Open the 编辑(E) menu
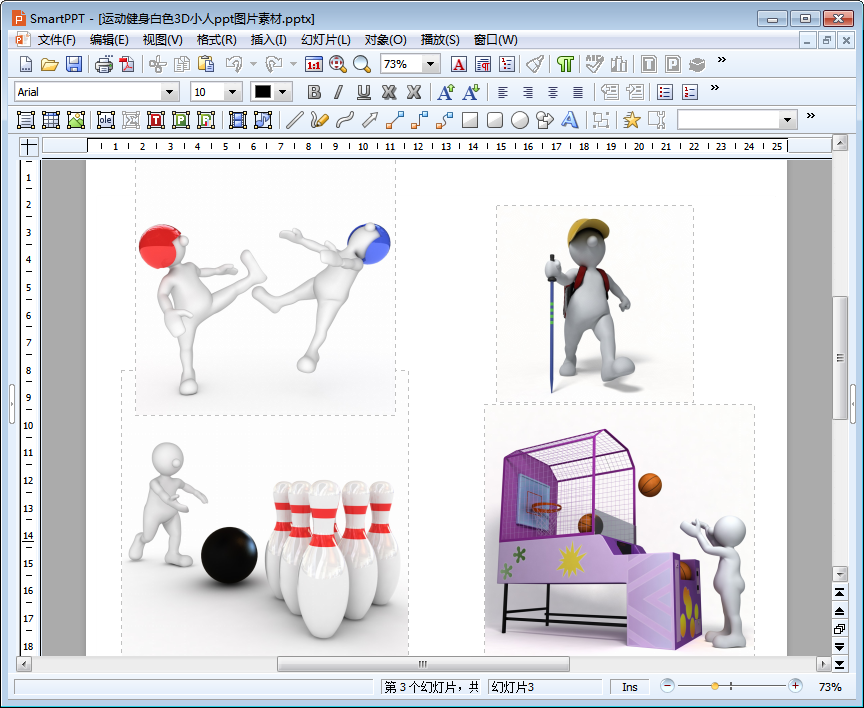 tap(109, 40)
